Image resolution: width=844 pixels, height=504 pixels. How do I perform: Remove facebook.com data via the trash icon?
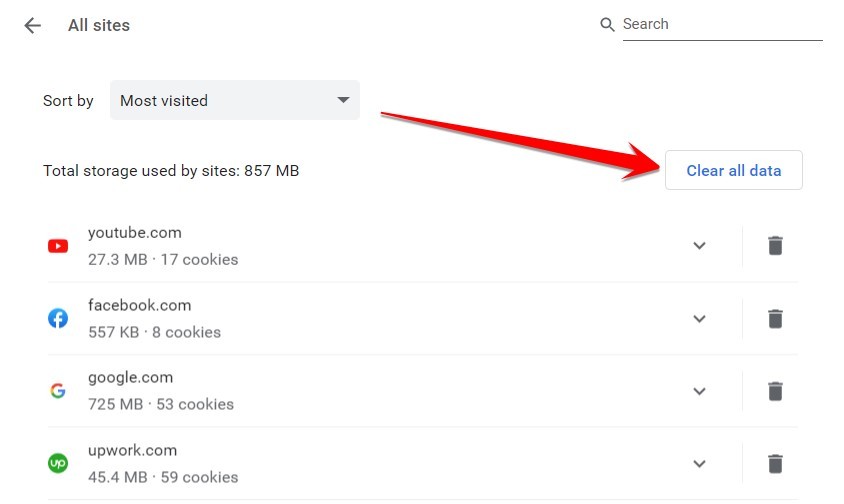pos(775,318)
